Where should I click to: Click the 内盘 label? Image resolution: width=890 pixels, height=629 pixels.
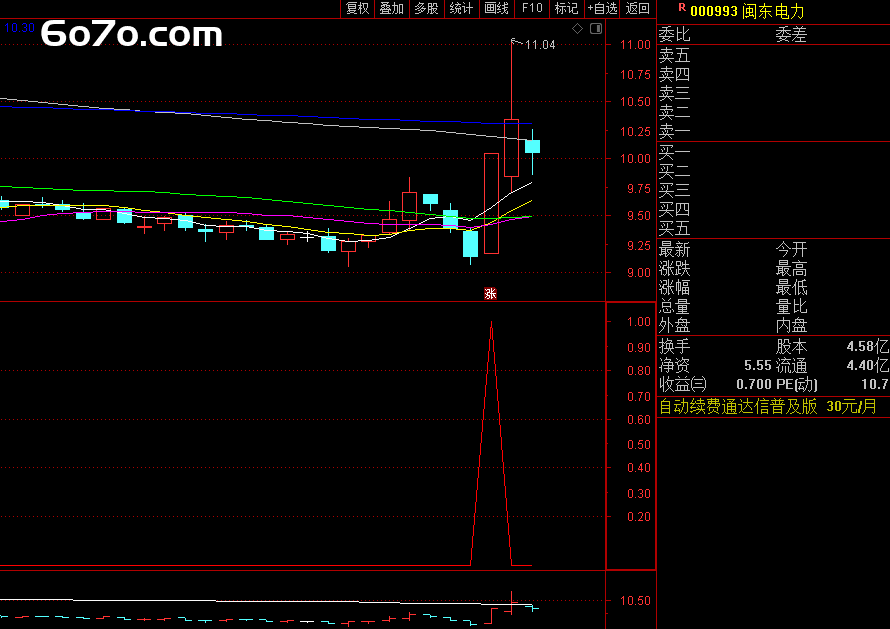coord(791,325)
